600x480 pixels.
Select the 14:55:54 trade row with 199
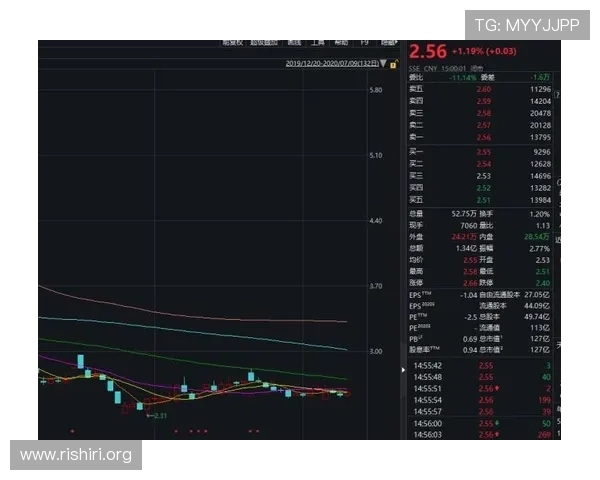pos(481,400)
